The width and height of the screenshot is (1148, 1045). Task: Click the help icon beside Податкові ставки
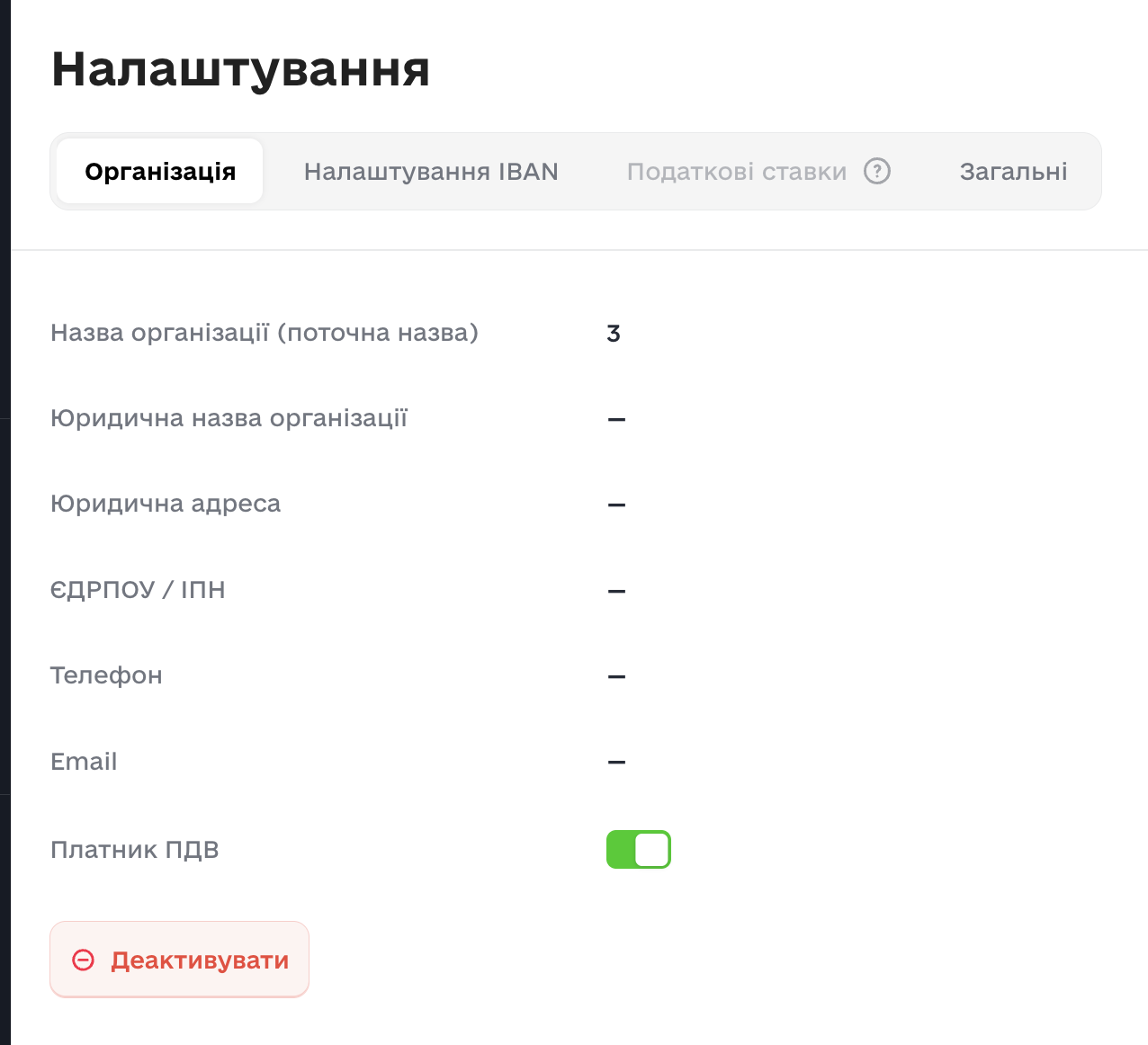click(877, 171)
